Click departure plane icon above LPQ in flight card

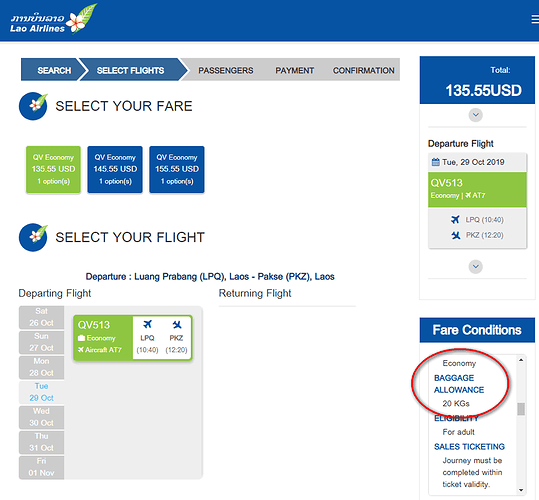click(x=147, y=324)
